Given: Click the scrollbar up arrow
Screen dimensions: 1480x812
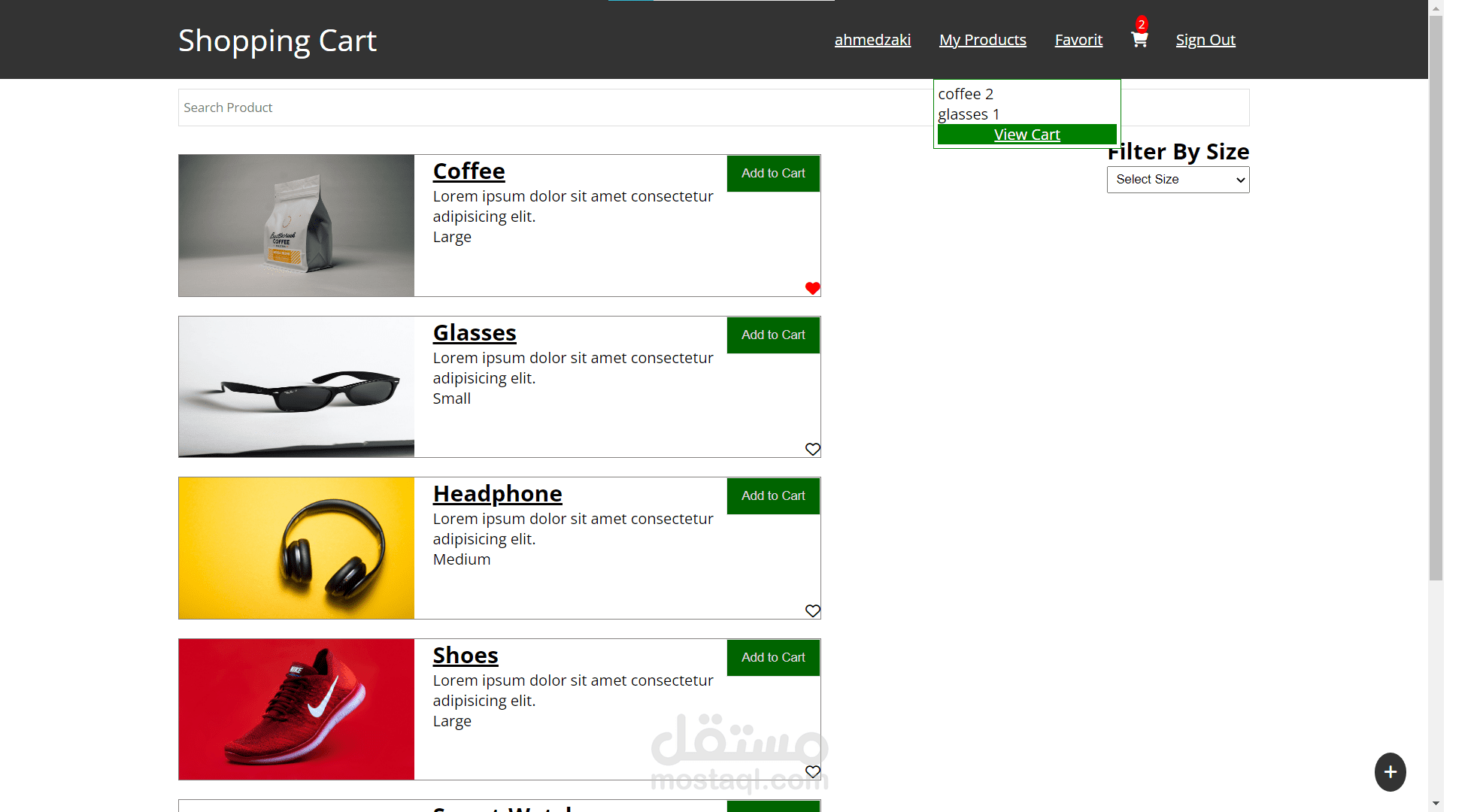Looking at the screenshot, I should click(1436, 9).
